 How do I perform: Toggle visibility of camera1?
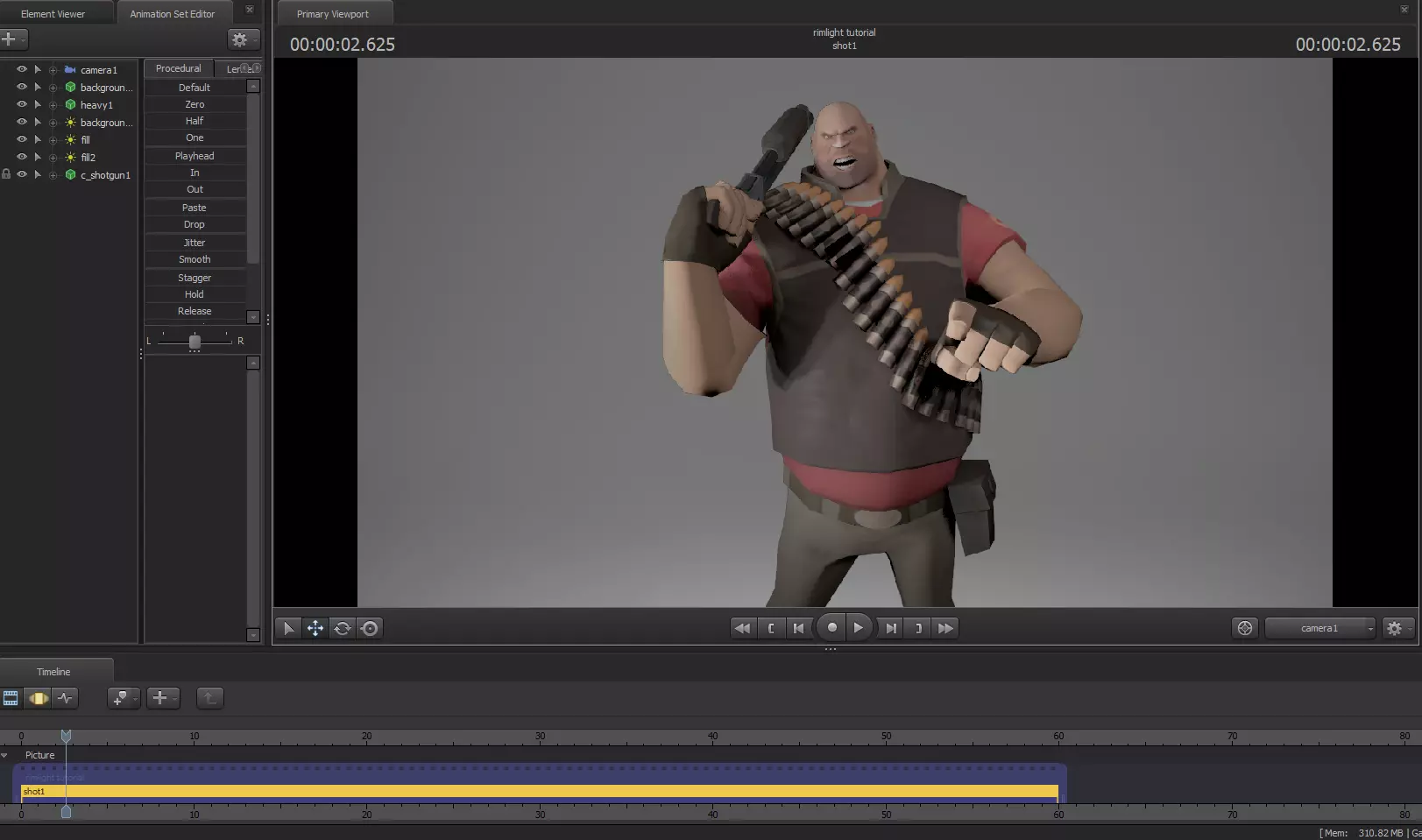pyautogui.click(x=22, y=69)
